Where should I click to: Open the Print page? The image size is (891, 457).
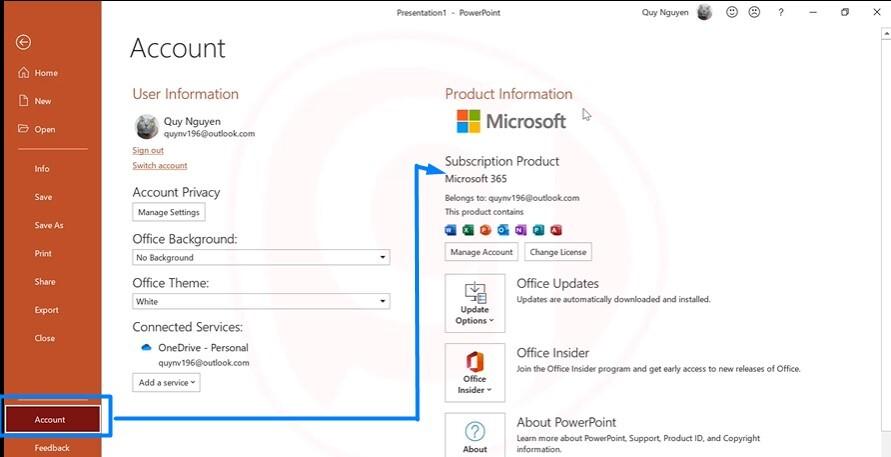pos(43,254)
